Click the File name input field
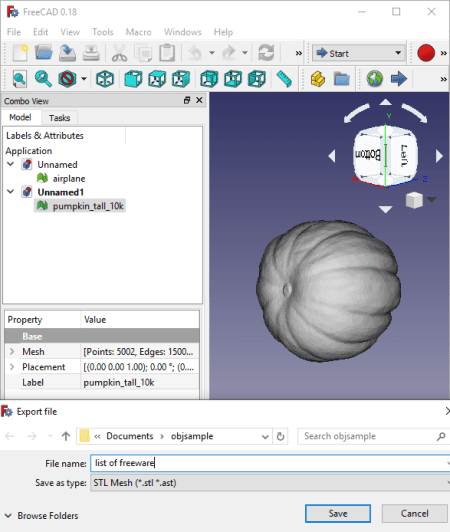This screenshot has height=532, width=450. tap(270, 463)
